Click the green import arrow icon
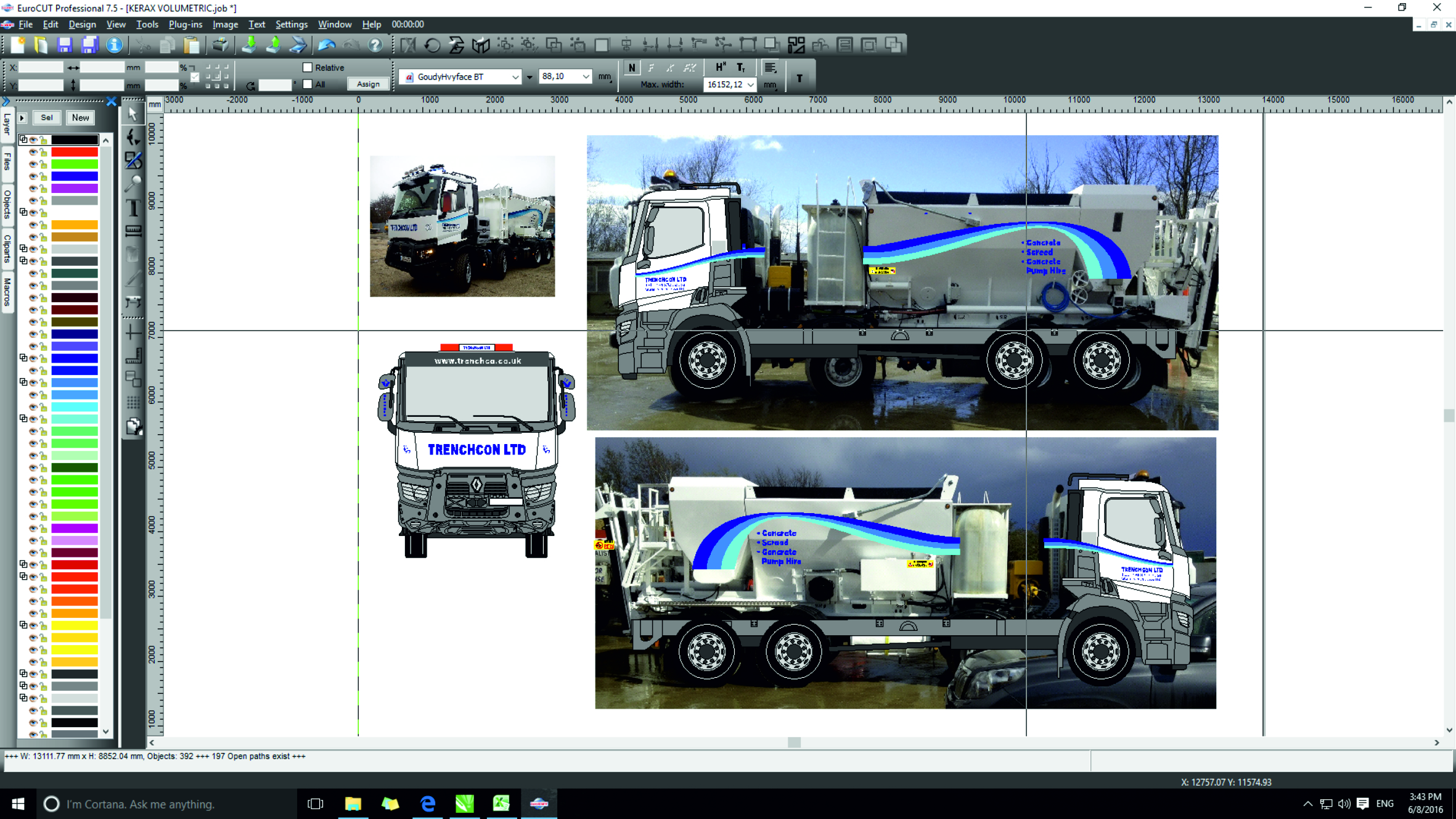Image resolution: width=1456 pixels, height=819 pixels. (x=249, y=44)
